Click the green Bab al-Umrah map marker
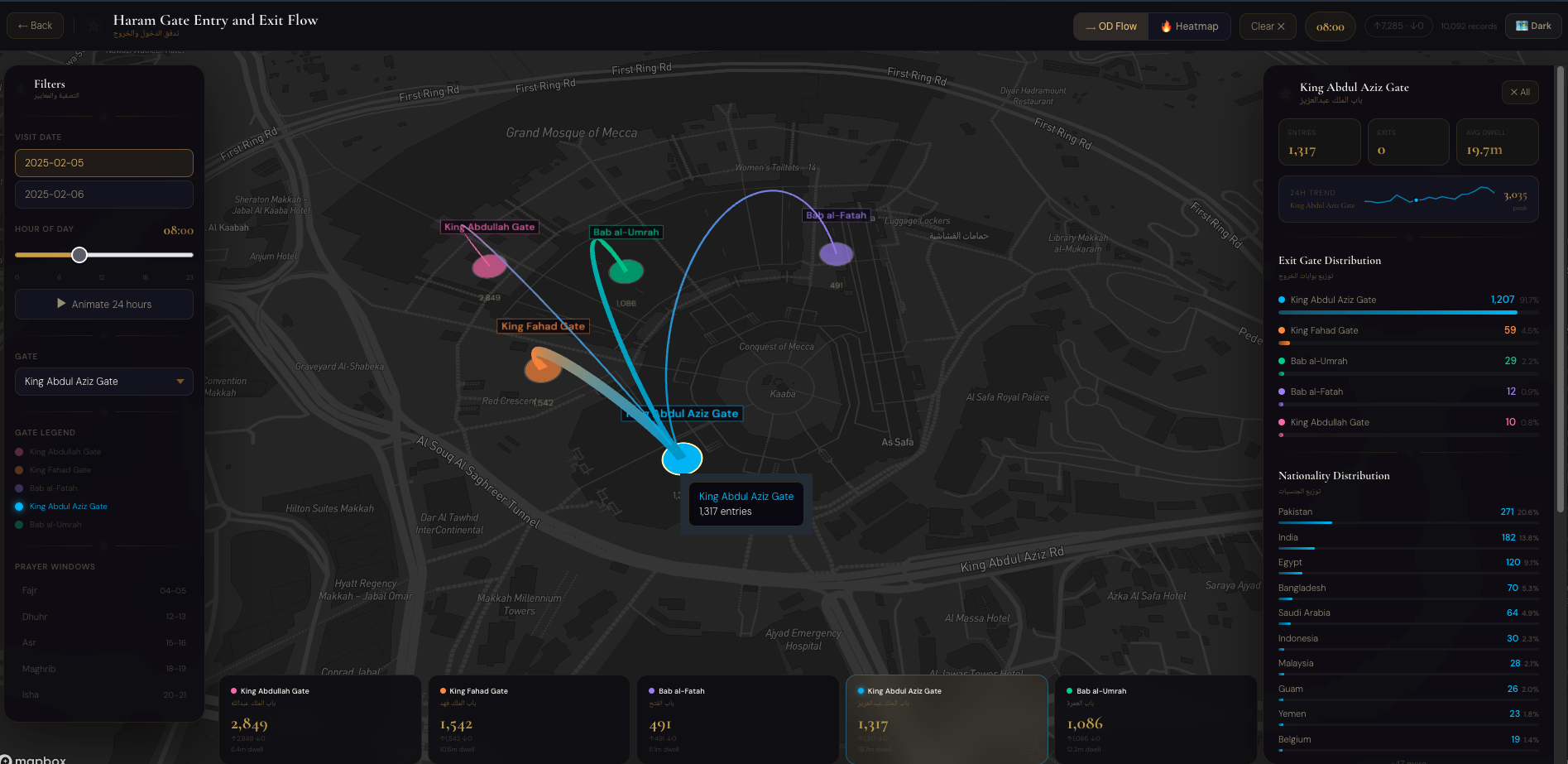1568x764 pixels. tap(626, 271)
